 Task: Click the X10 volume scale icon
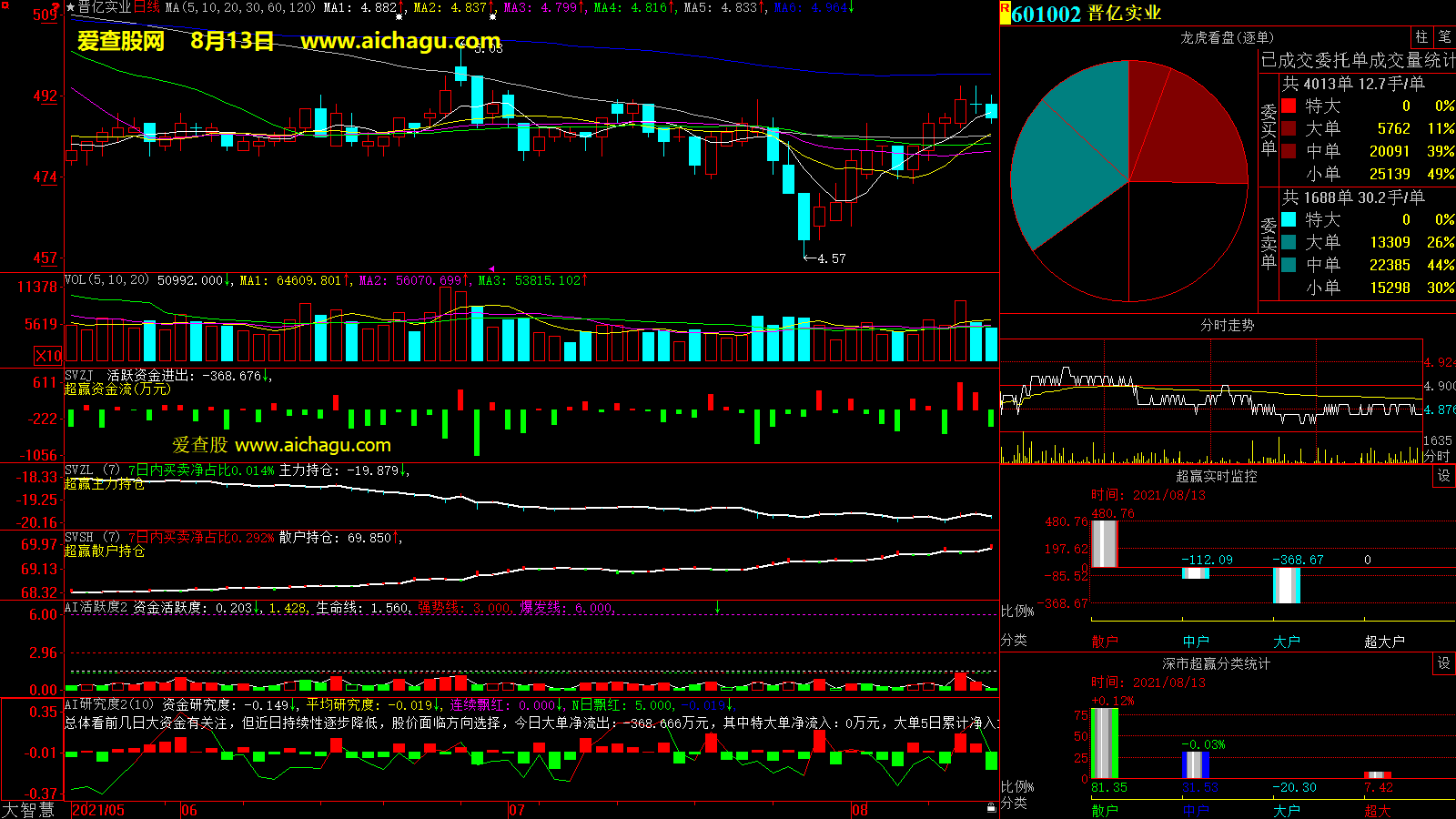[x=48, y=356]
